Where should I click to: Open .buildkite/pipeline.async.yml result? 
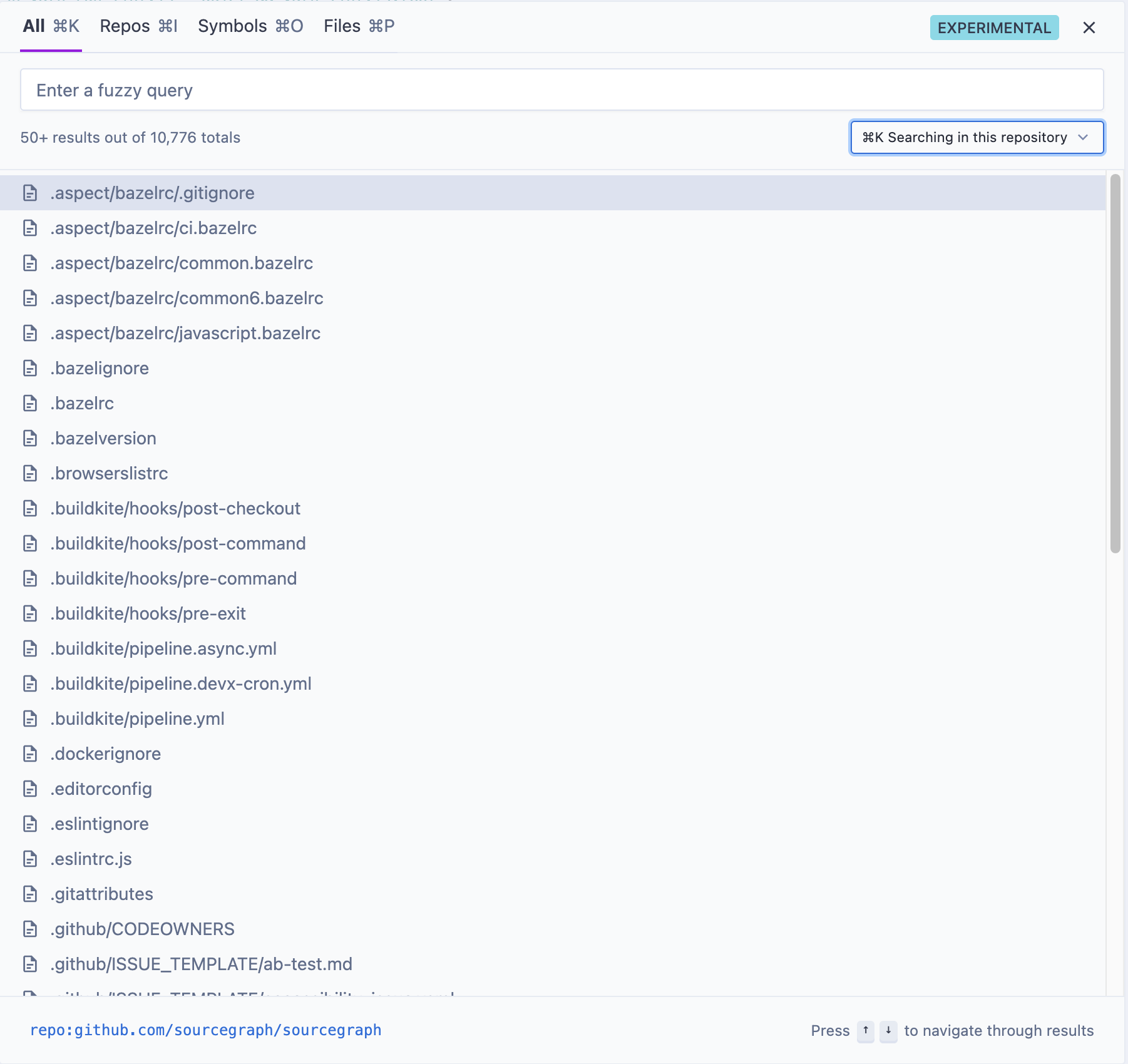553,648
